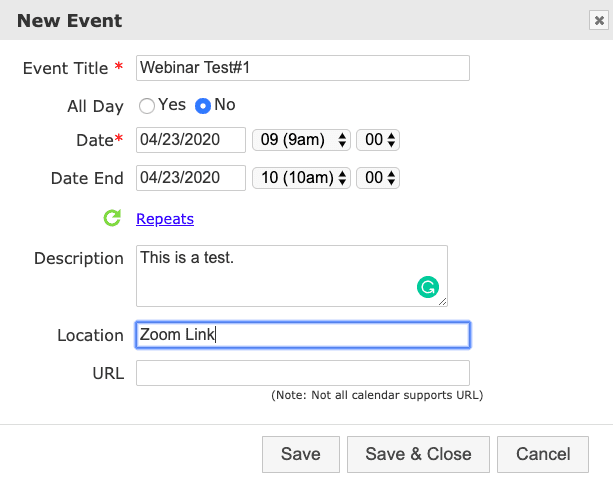Screen dimensions: 613x482
Task: Open the start minutes dropdown
Action: (x=378, y=141)
